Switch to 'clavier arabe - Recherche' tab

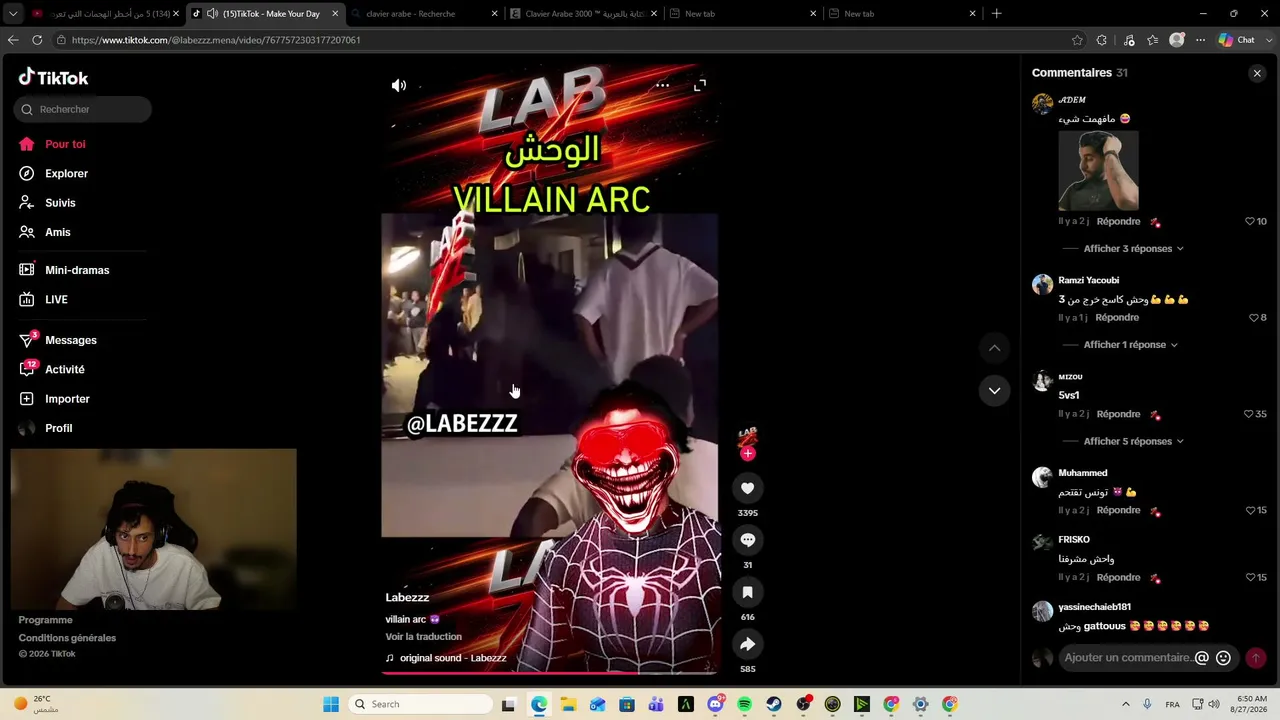point(424,14)
